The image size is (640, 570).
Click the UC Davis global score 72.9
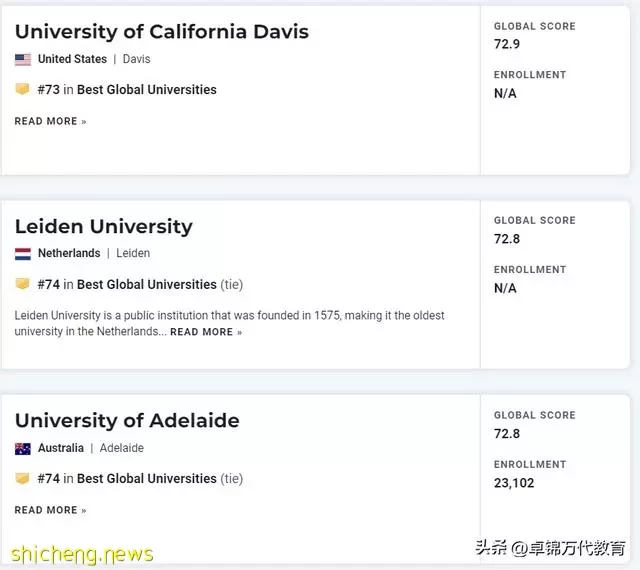pyautogui.click(x=507, y=44)
